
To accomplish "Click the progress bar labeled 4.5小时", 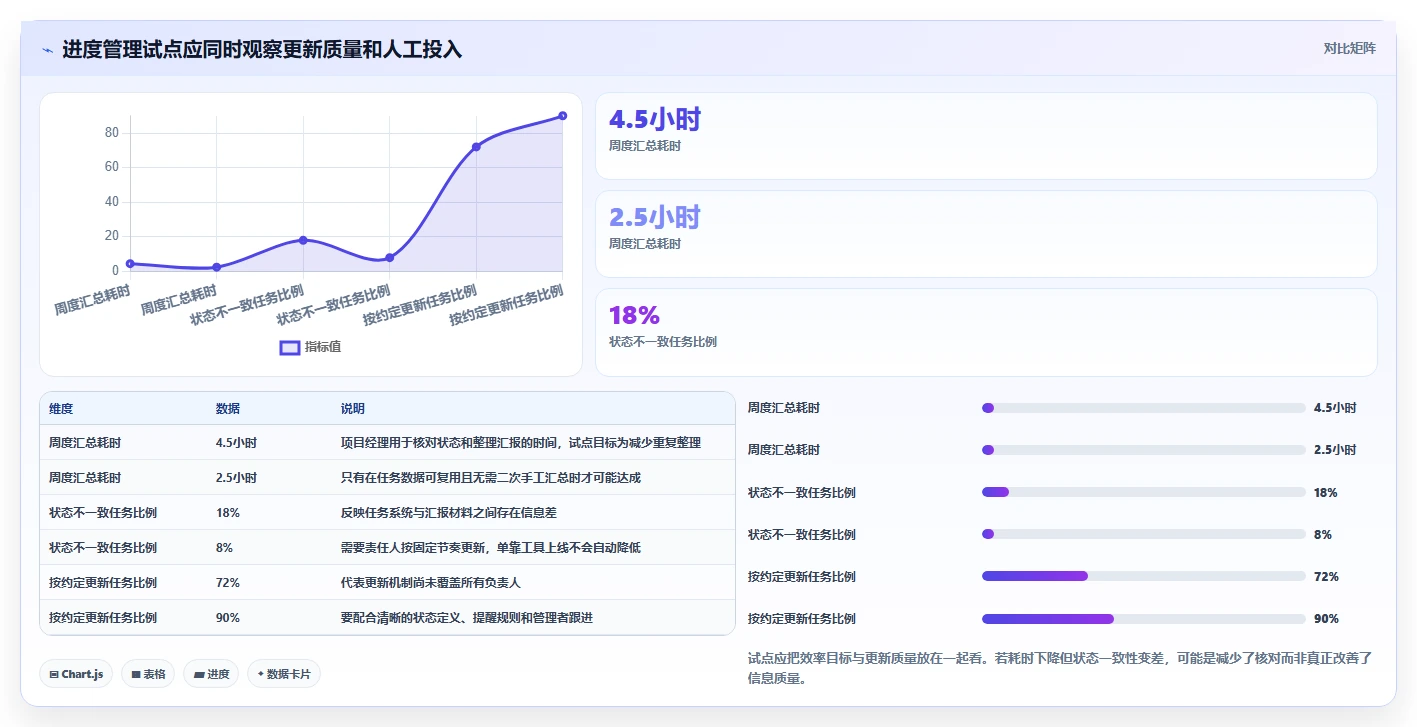I will pyautogui.click(x=1144, y=408).
